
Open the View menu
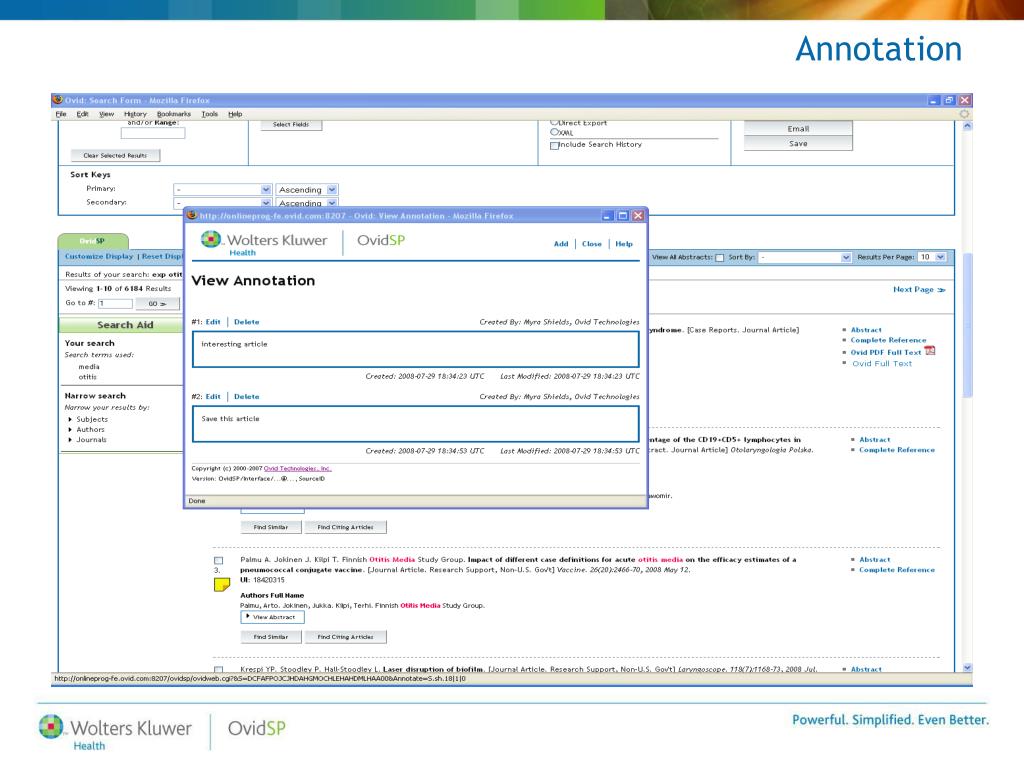point(106,114)
